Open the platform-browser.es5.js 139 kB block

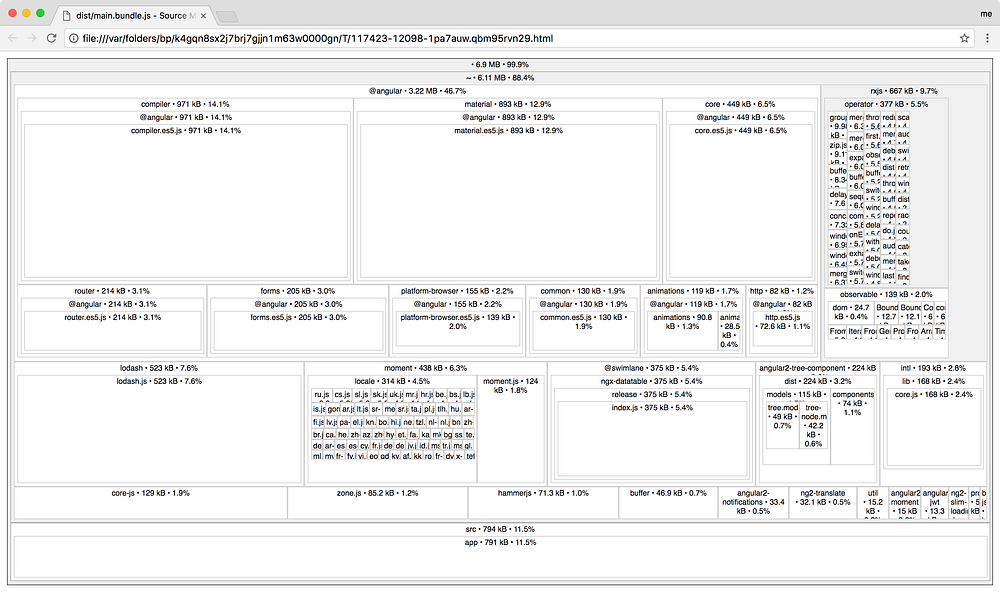tap(457, 329)
